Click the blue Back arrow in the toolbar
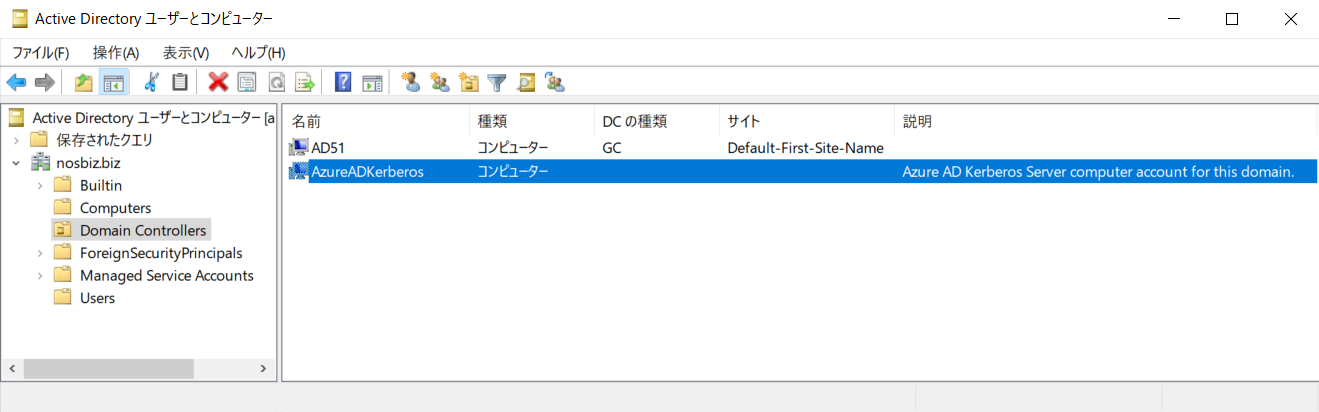The height and width of the screenshot is (412, 1319). (x=16, y=82)
